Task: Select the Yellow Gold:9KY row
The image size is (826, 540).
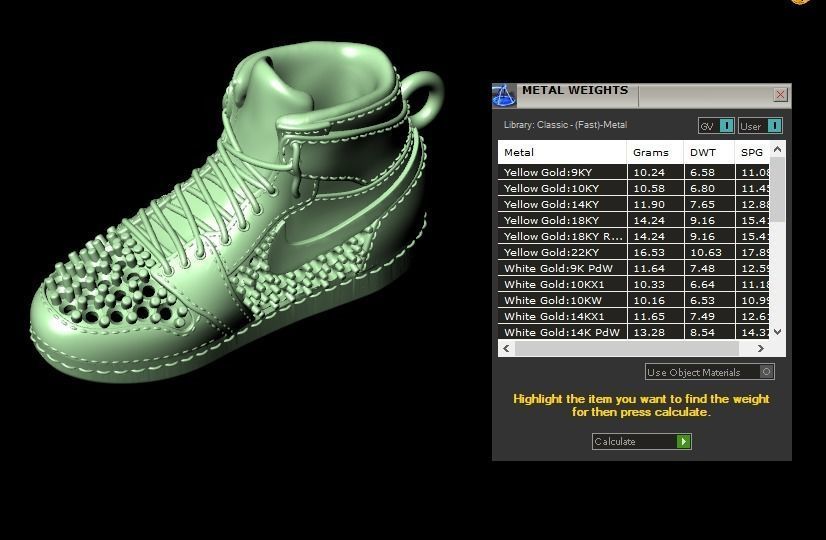Action: [634, 172]
